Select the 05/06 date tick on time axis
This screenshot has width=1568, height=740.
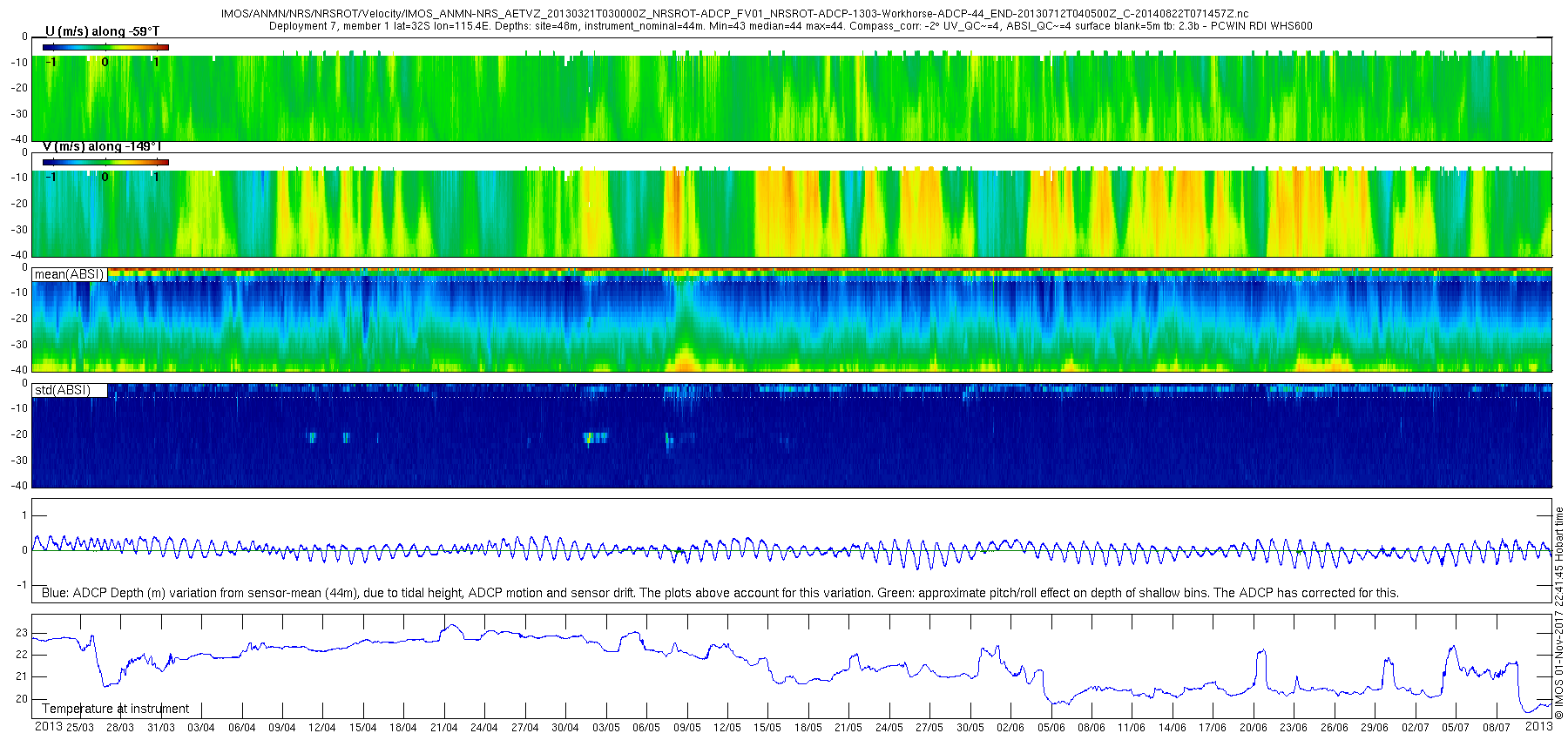click(1051, 727)
